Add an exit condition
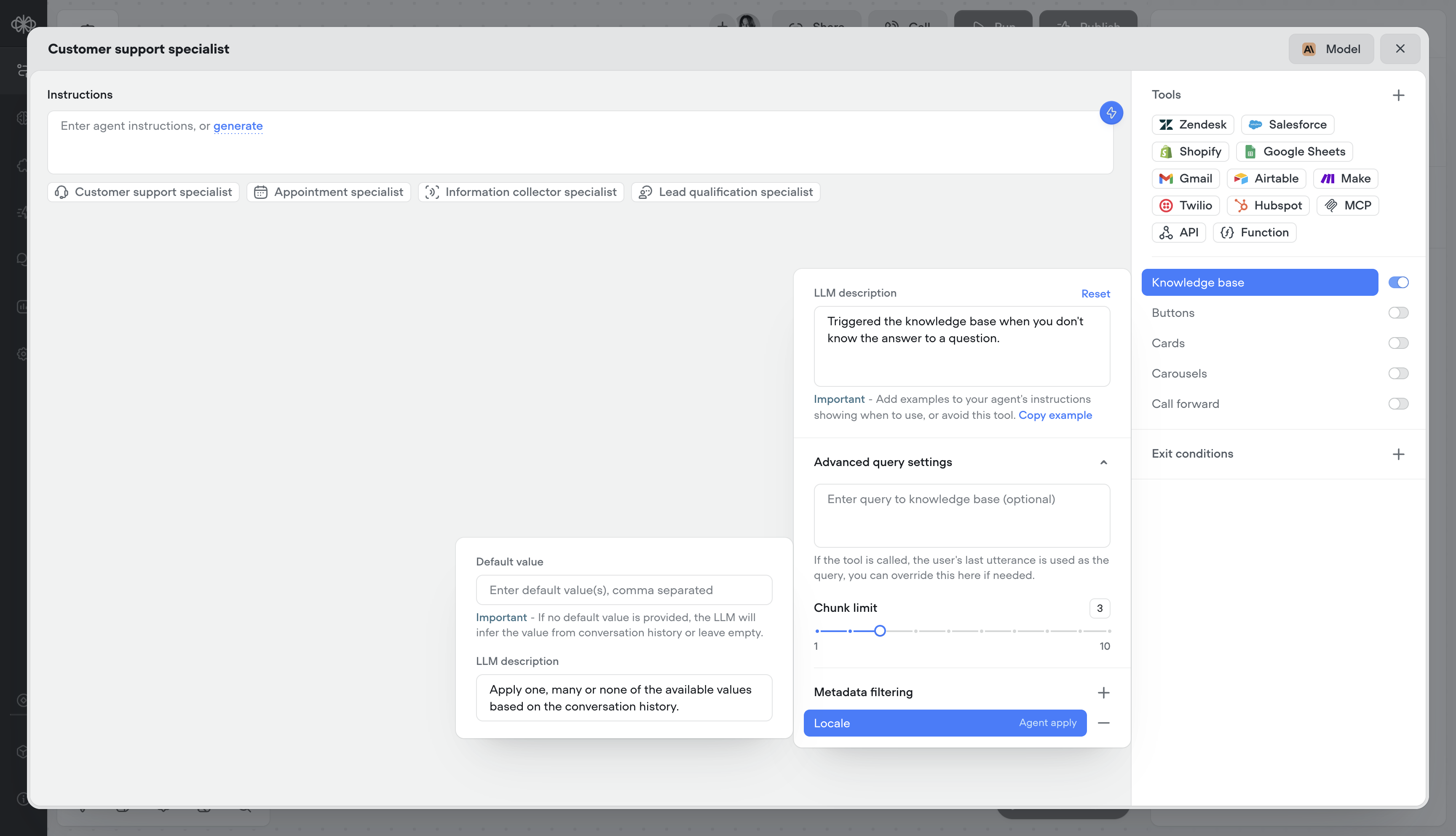 (x=1399, y=453)
